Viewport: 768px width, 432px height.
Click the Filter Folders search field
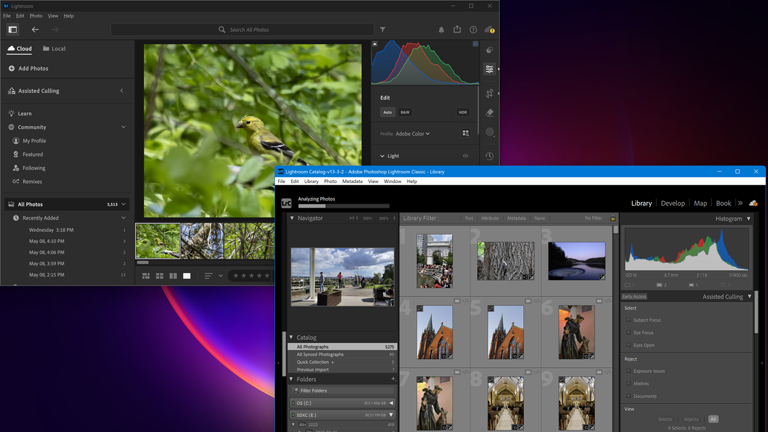pyautogui.click(x=342, y=390)
